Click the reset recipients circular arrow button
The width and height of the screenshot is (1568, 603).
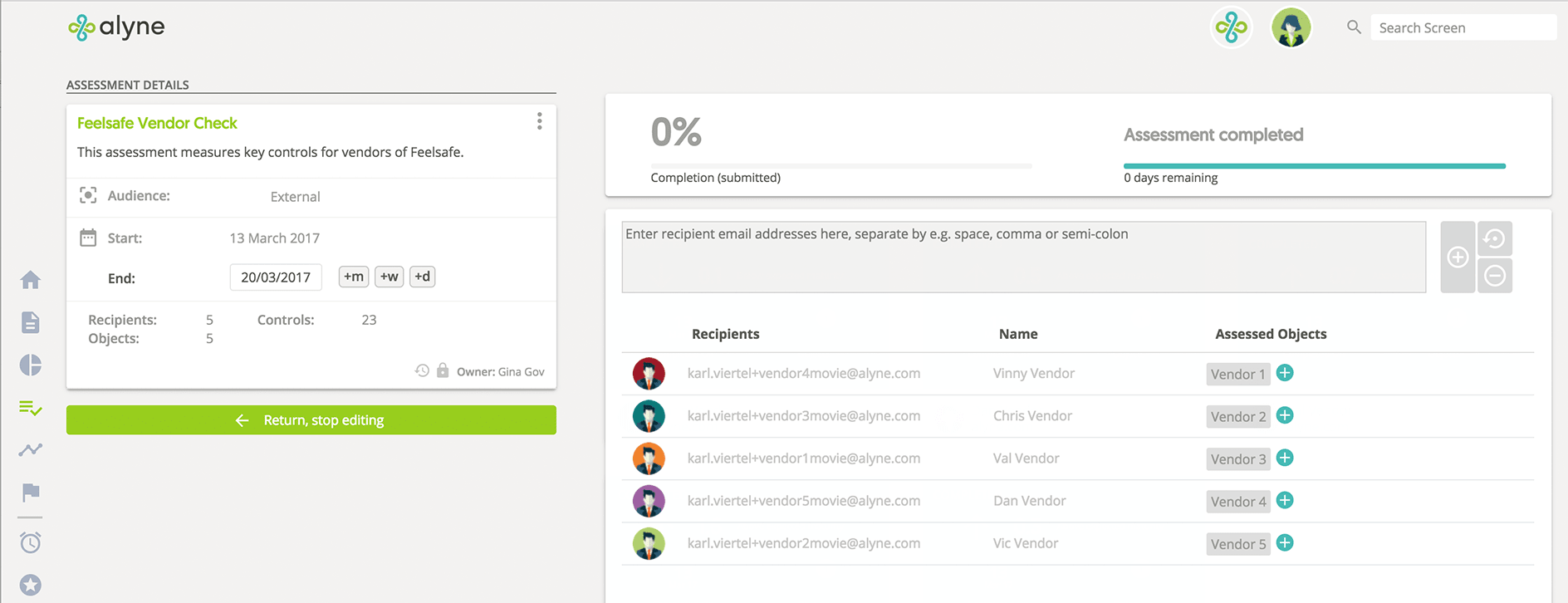click(x=1495, y=239)
